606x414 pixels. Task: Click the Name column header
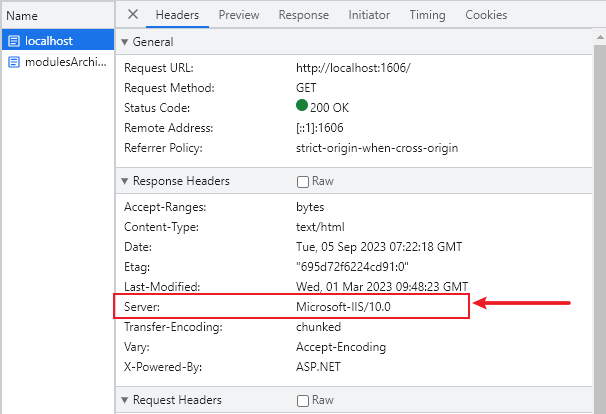click(22, 16)
